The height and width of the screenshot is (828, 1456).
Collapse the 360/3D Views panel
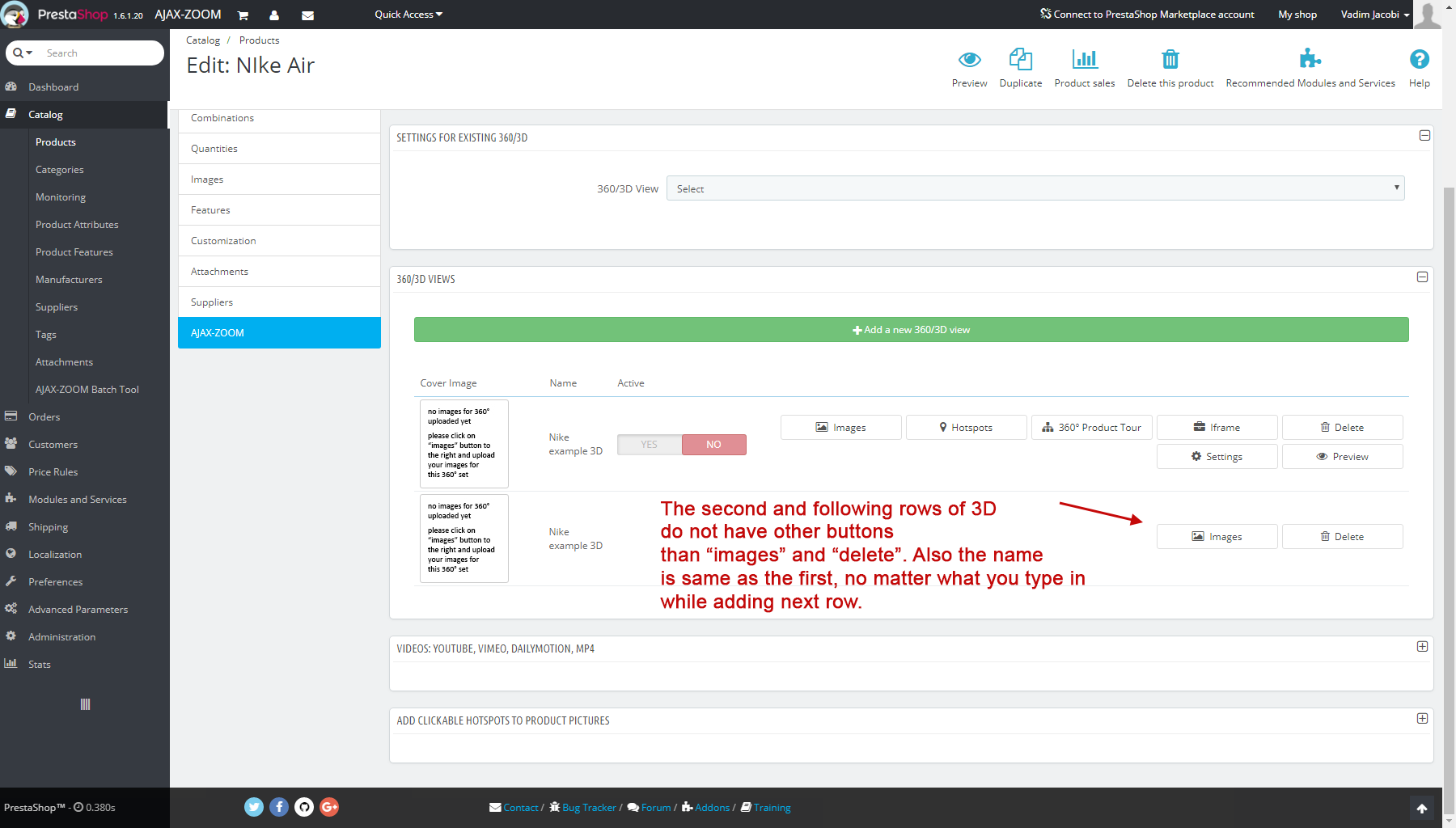pyautogui.click(x=1422, y=277)
